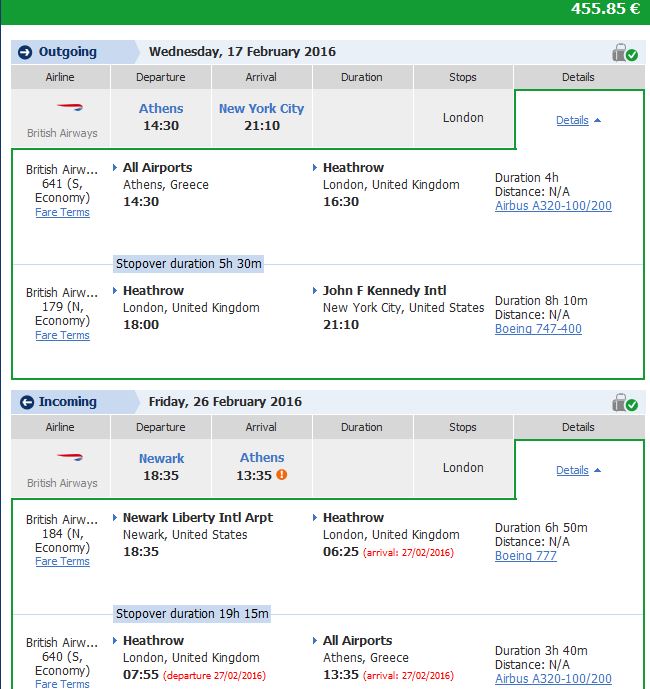Expand John F Kennedy Intl airport triangle
The image size is (650, 689).
[x=315, y=290]
